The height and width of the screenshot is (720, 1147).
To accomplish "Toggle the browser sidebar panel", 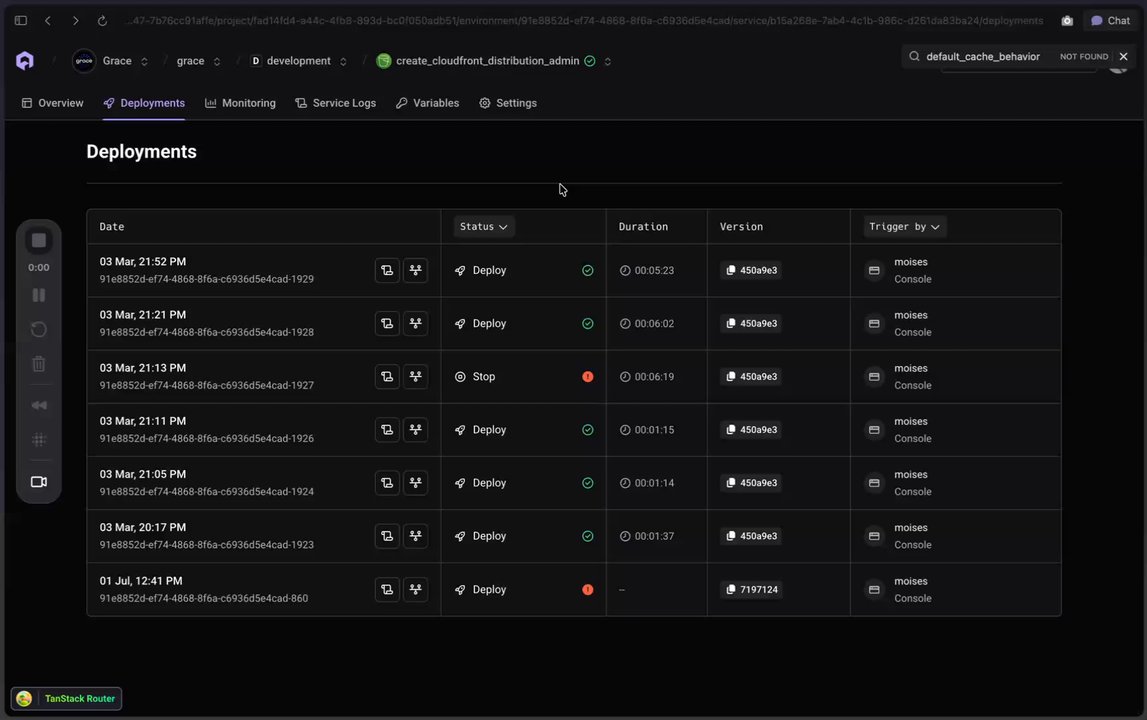I will [20, 20].
